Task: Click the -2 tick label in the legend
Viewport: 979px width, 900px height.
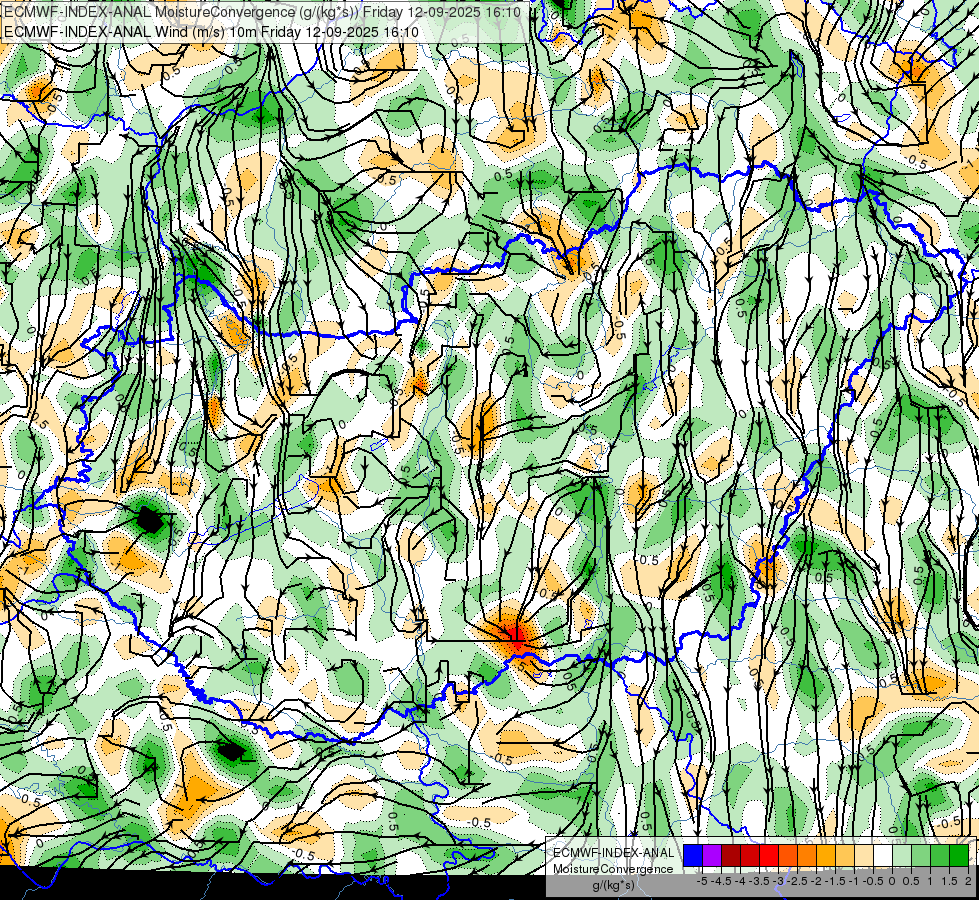Action: (816, 881)
